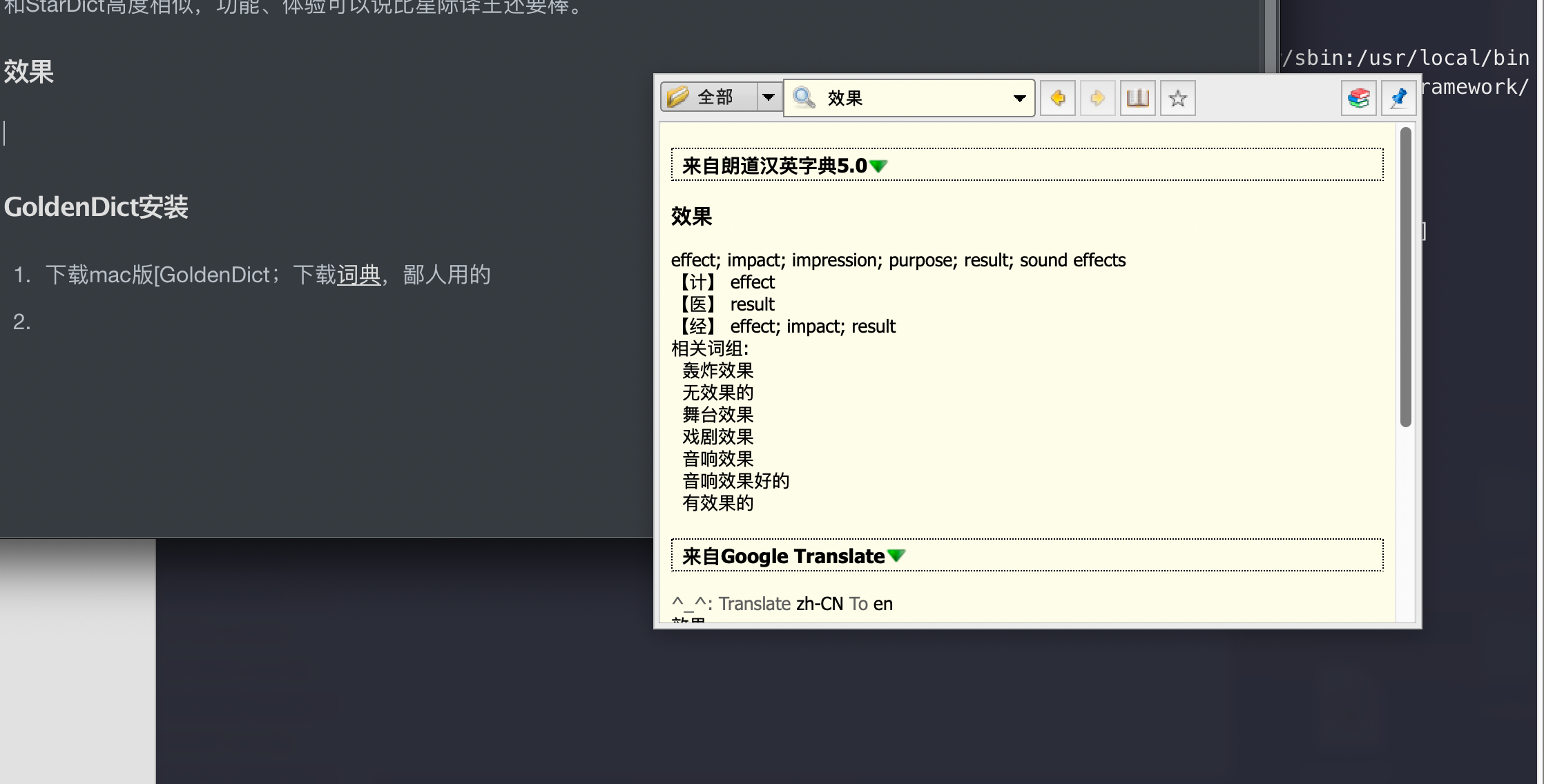Click the magnifier search icon
Screen dimensions: 1544x784
[x=804, y=97]
